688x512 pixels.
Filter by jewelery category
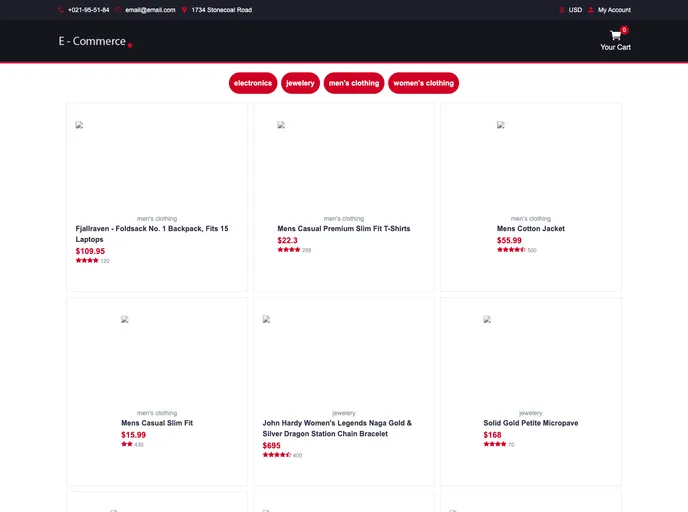pyautogui.click(x=300, y=83)
